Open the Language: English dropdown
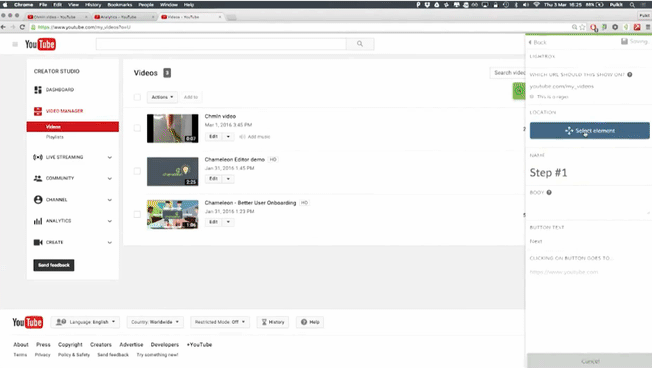This screenshot has height=368, width=652. pyautogui.click(x=85, y=322)
